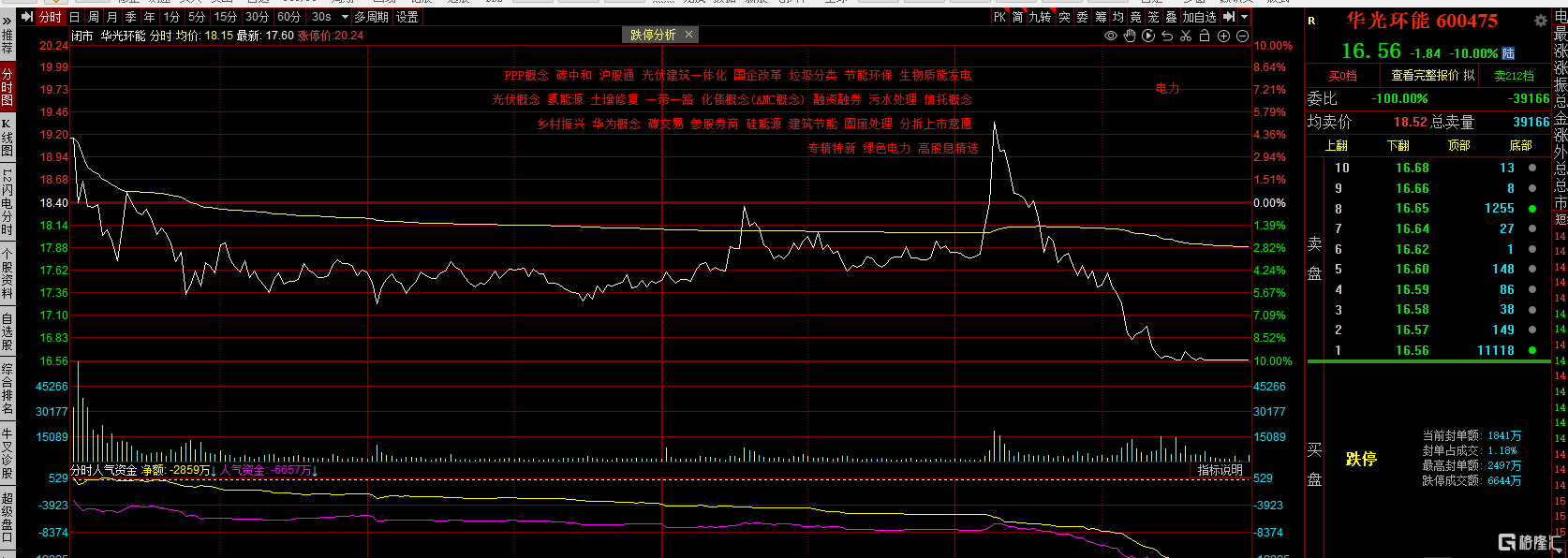Click 查看完整报价 link

[x=1425, y=76]
